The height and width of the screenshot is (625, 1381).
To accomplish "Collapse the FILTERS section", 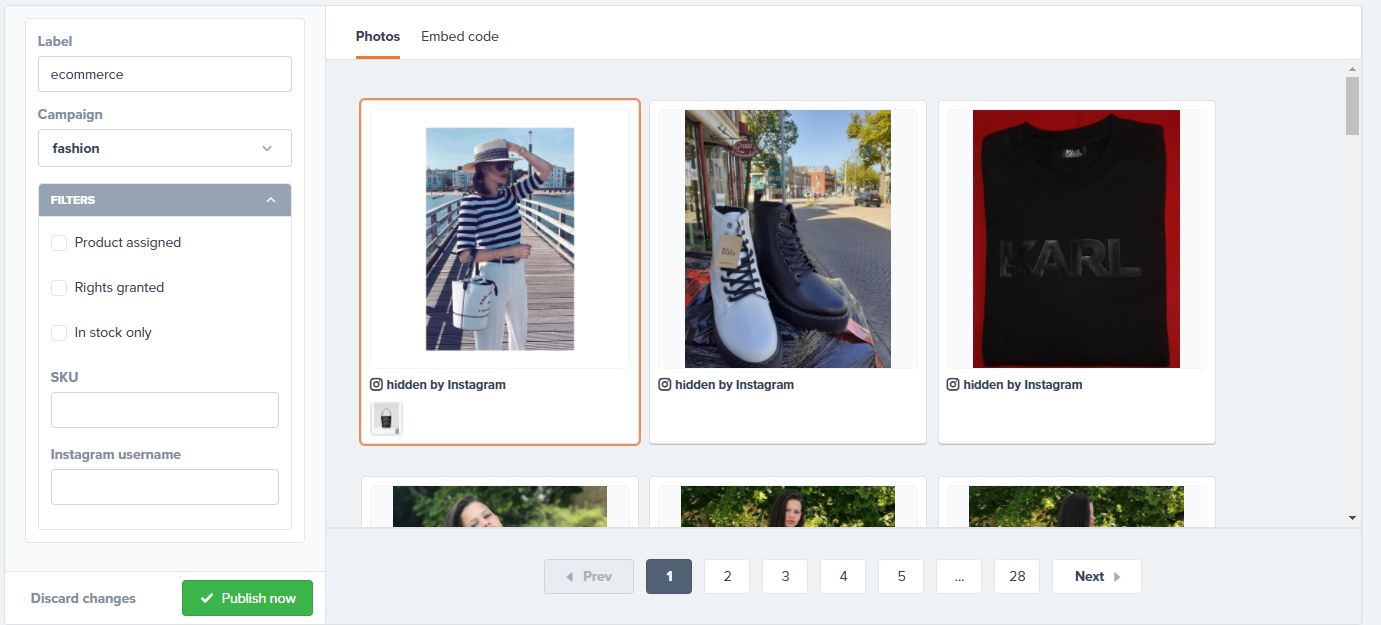I will 271,200.
